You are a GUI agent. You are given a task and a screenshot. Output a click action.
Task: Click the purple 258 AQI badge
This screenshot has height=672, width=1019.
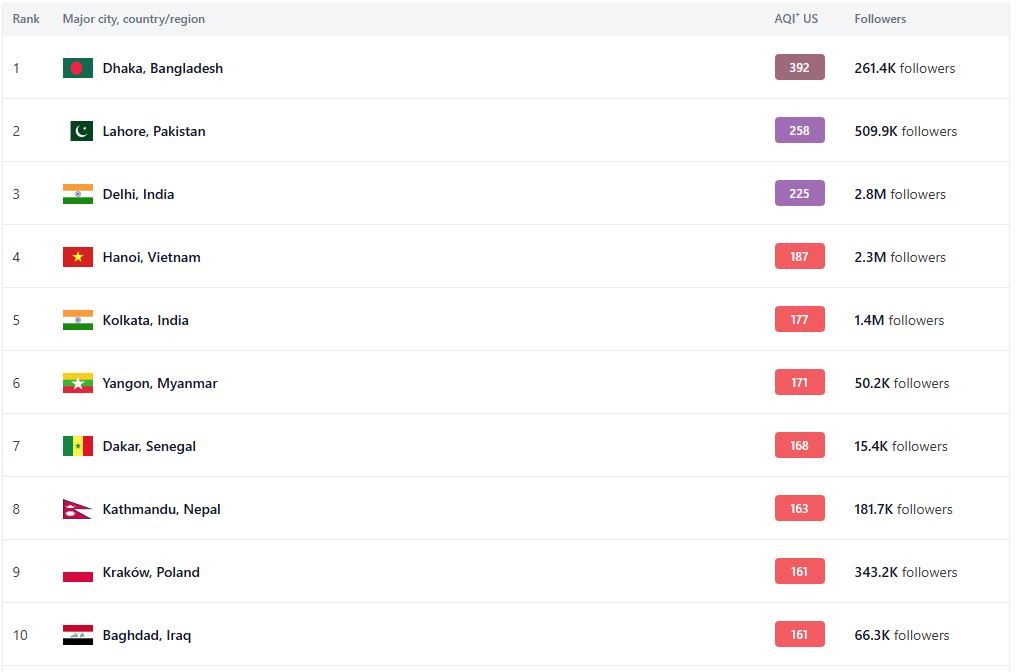pyautogui.click(x=799, y=130)
